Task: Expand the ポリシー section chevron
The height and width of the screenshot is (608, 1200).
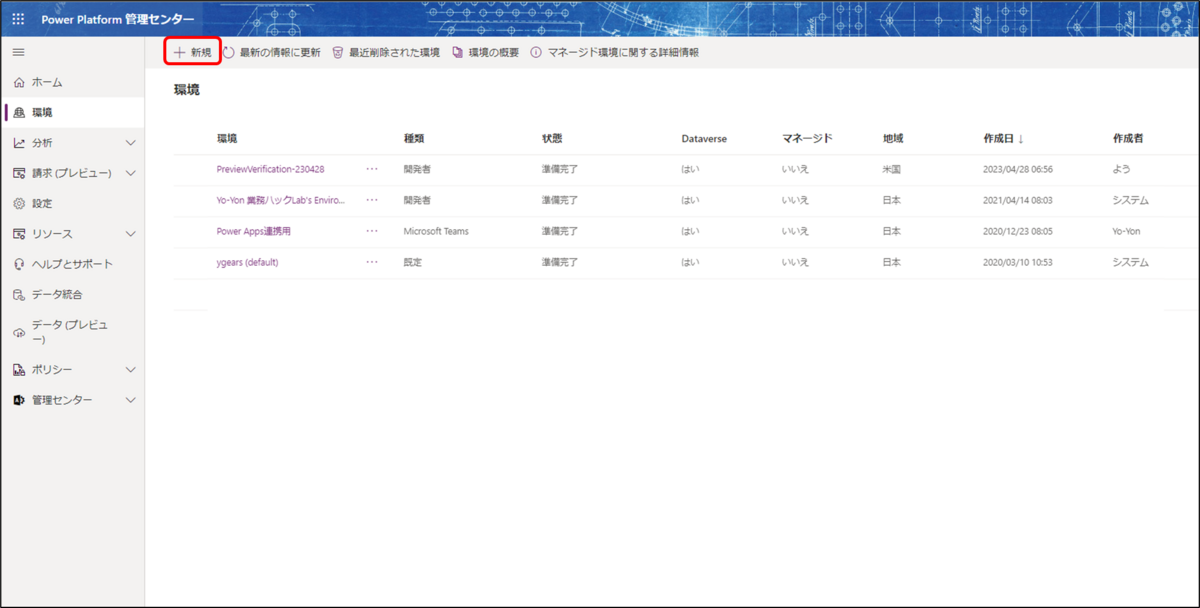Action: click(130, 369)
